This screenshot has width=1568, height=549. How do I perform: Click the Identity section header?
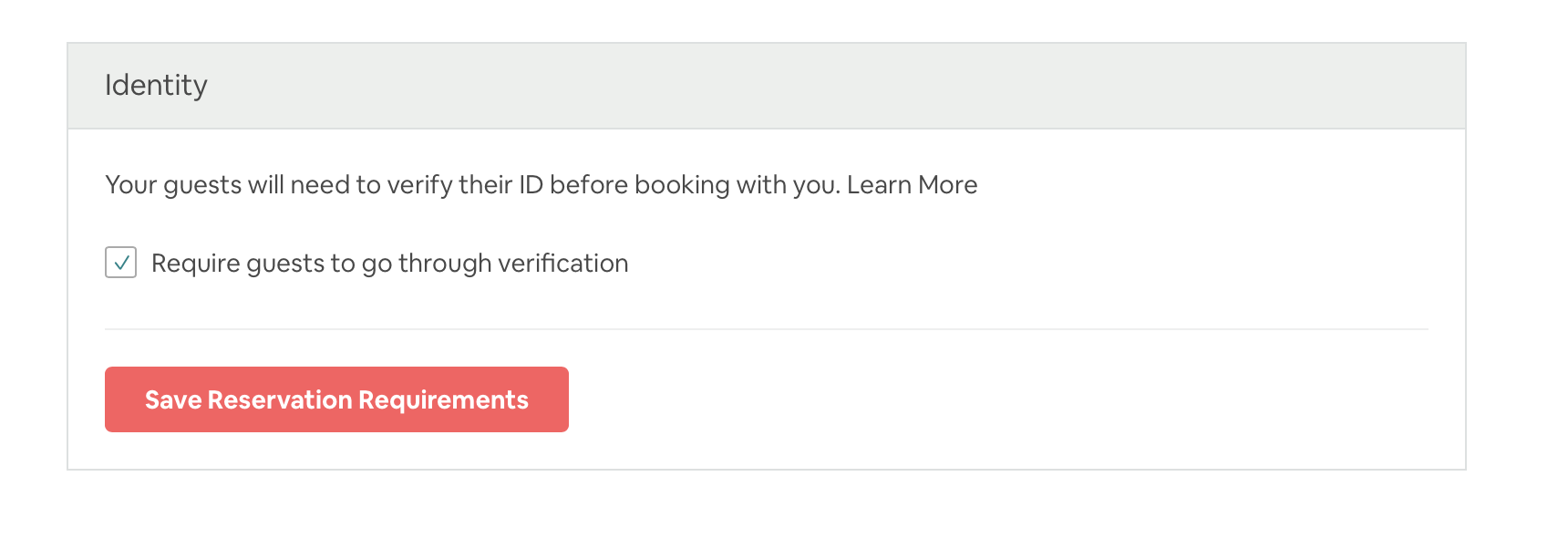pos(156,86)
